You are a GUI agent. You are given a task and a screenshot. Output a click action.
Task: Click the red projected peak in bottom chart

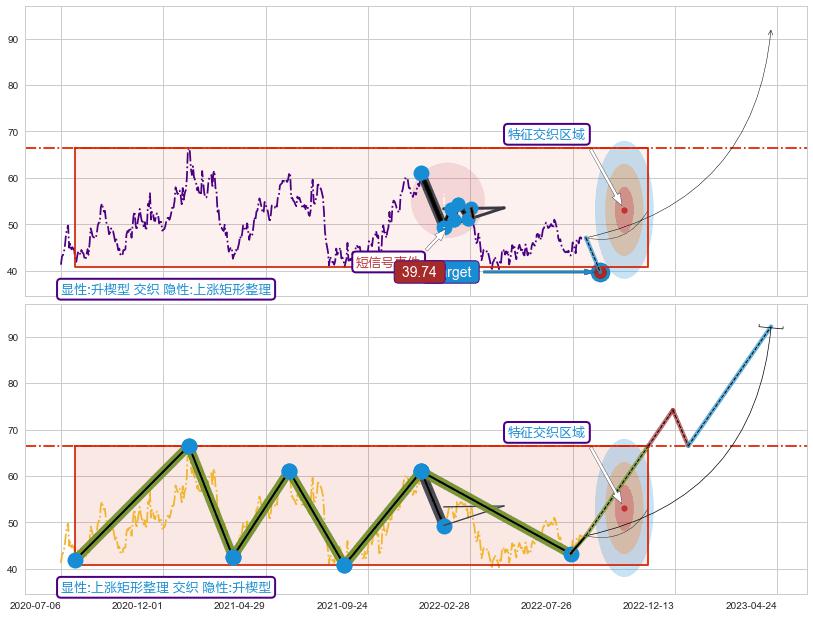click(673, 409)
